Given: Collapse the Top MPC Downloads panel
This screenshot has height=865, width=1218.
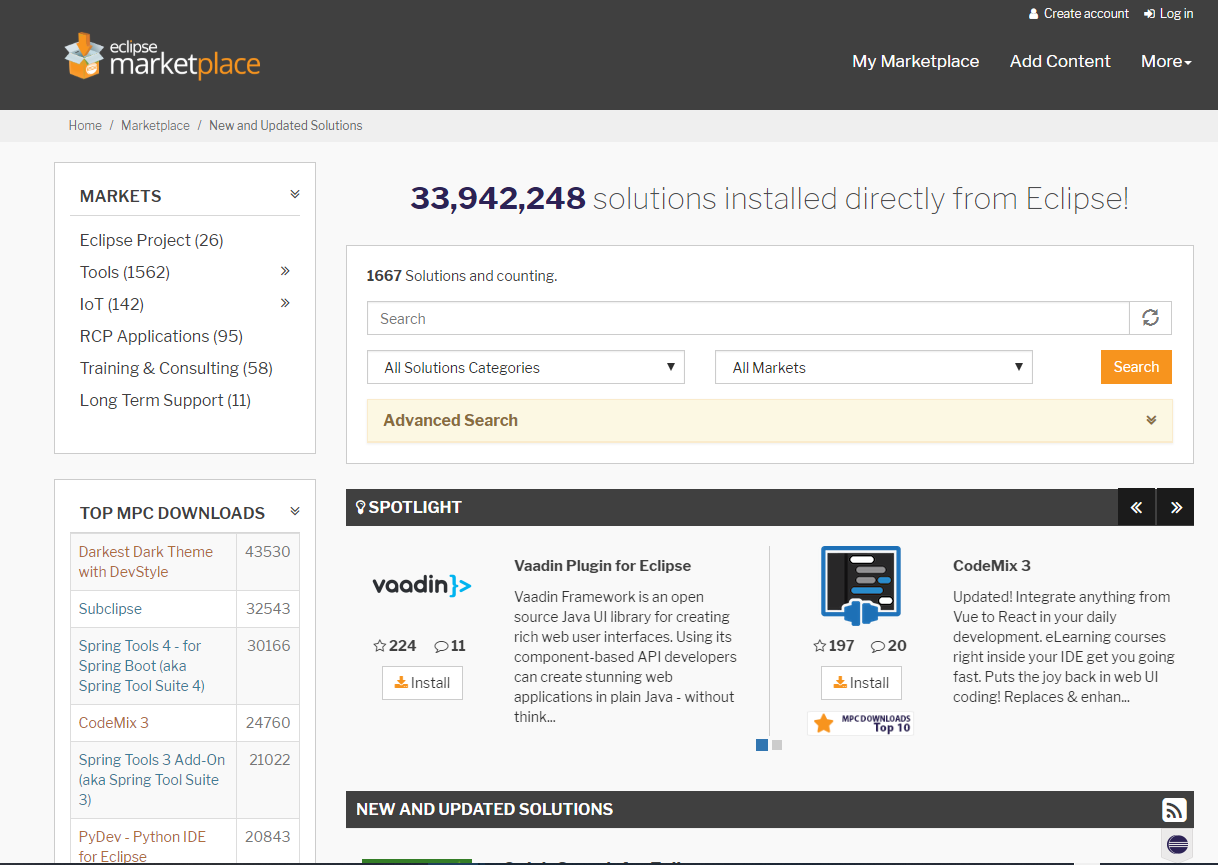Looking at the screenshot, I should [x=295, y=511].
